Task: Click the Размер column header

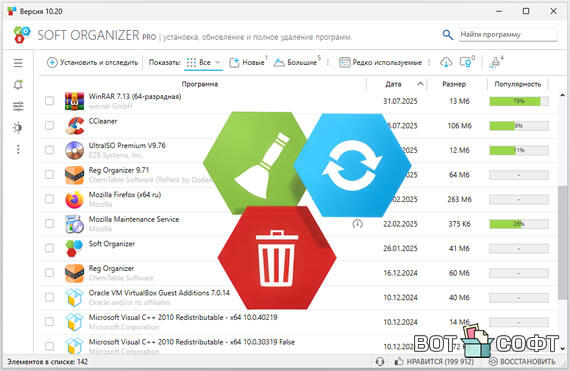Action: pyautogui.click(x=454, y=84)
